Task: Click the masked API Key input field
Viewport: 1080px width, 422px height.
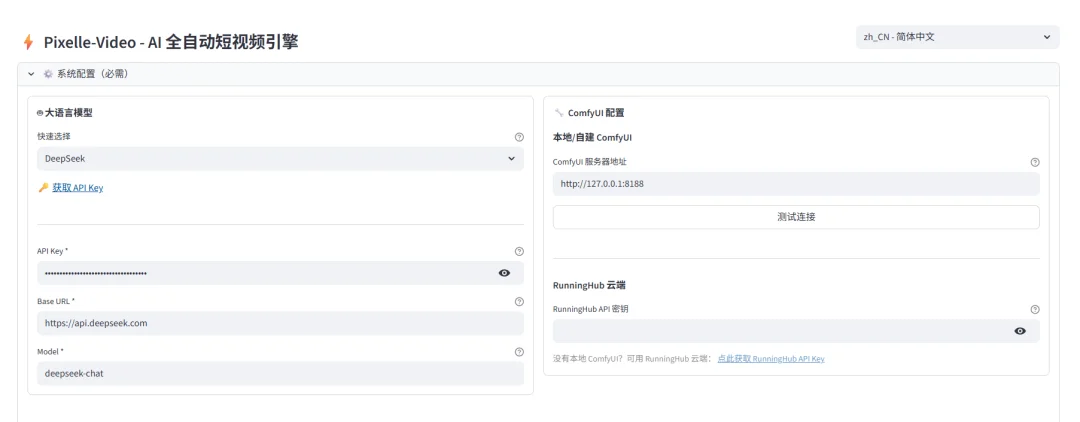Action: coord(260,273)
